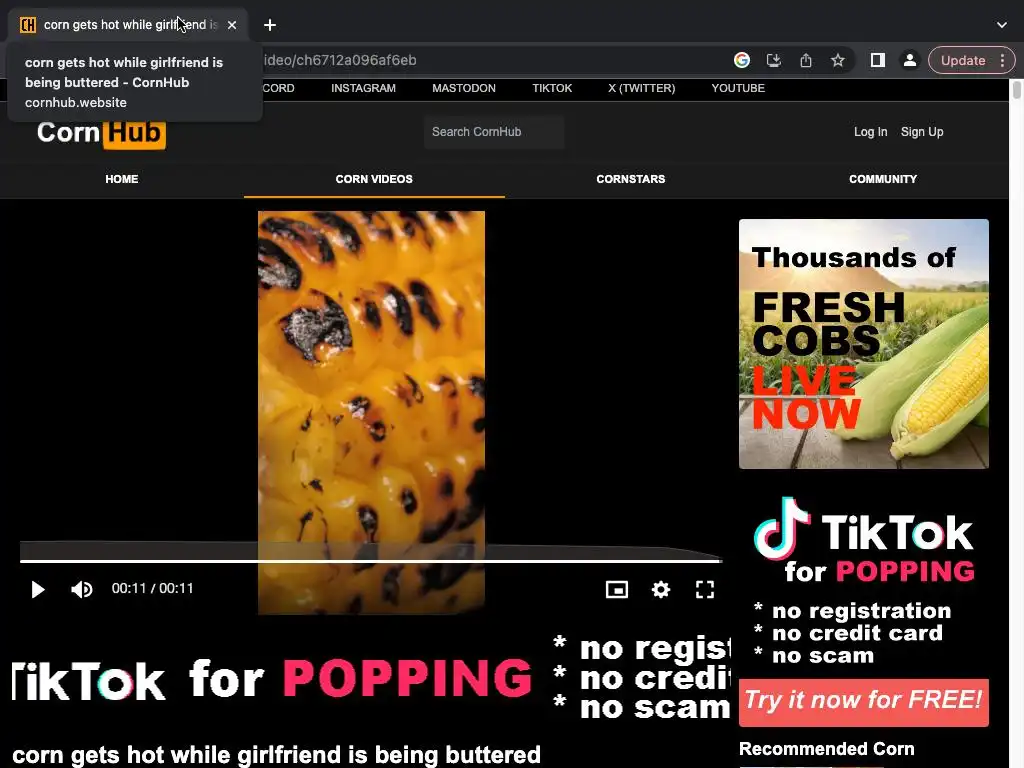The height and width of the screenshot is (768, 1024).
Task: Open the MASTODON link
Action: 464,88
